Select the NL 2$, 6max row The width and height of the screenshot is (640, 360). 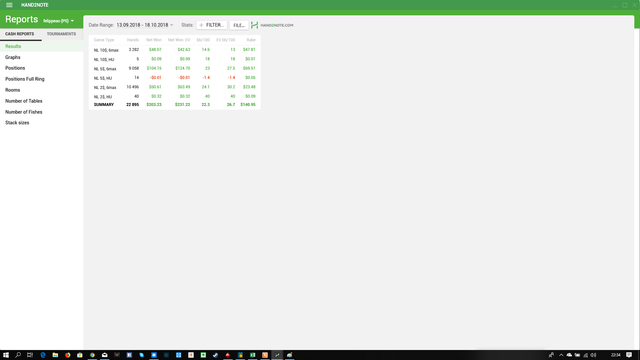click(x=175, y=87)
